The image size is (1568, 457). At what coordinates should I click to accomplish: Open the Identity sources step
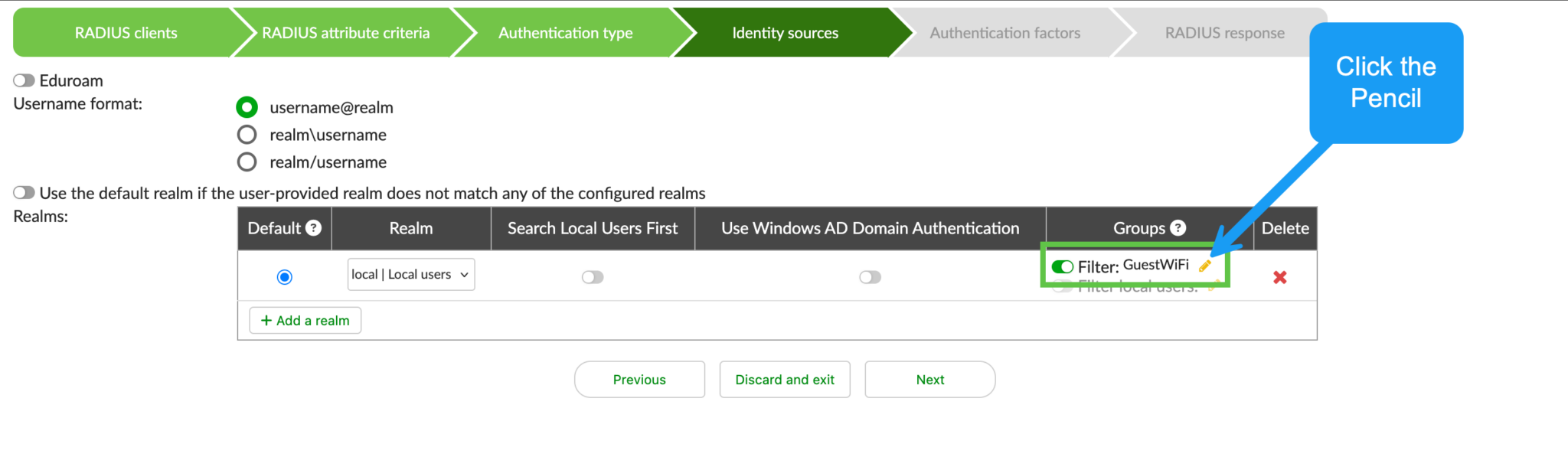tap(786, 33)
